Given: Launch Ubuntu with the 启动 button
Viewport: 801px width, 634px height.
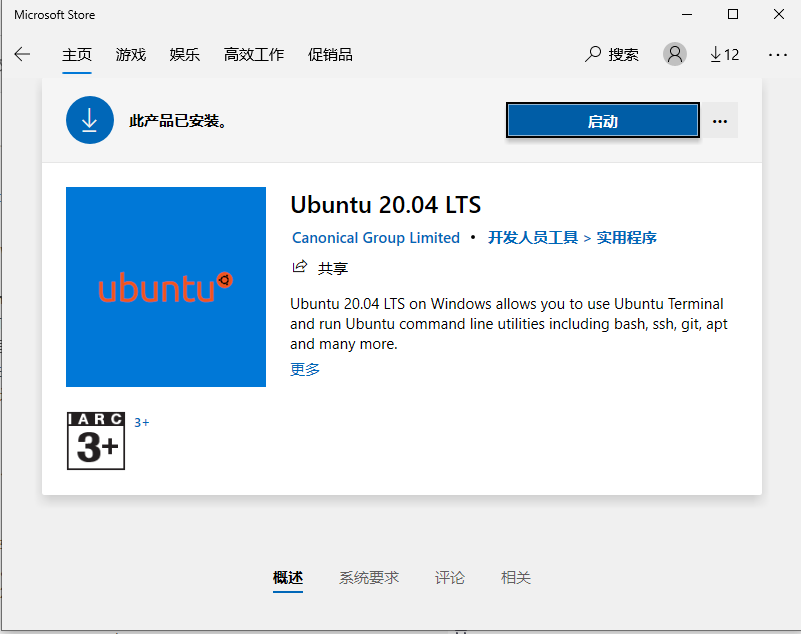Looking at the screenshot, I should [603, 121].
